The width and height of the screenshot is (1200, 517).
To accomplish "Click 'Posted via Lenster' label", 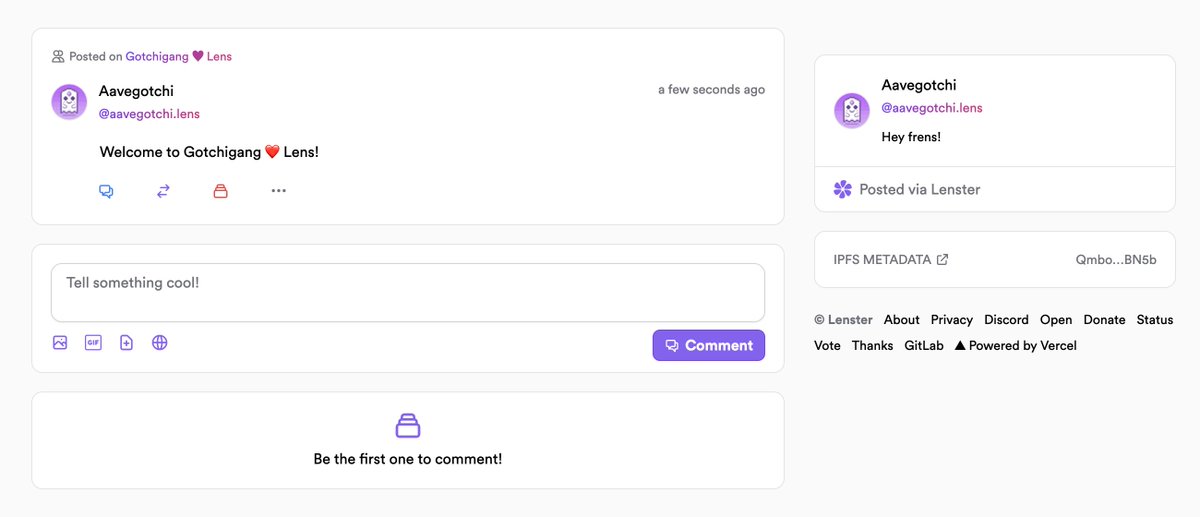I will pos(920,189).
